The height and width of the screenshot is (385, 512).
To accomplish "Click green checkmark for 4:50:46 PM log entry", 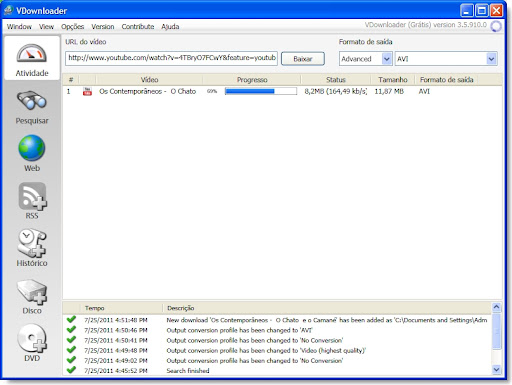I will tap(71, 330).
